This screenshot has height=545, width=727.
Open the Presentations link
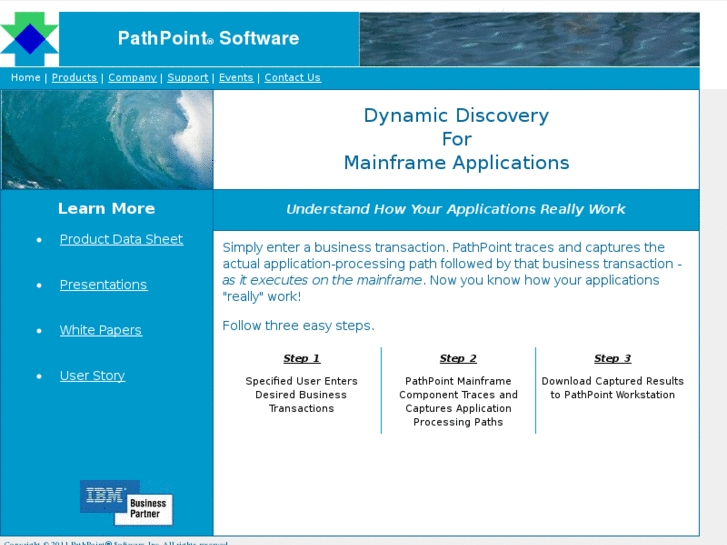click(x=103, y=284)
